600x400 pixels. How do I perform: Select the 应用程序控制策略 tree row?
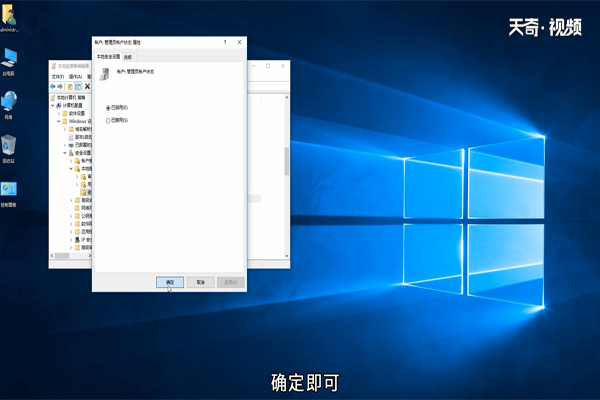point(83,232)
